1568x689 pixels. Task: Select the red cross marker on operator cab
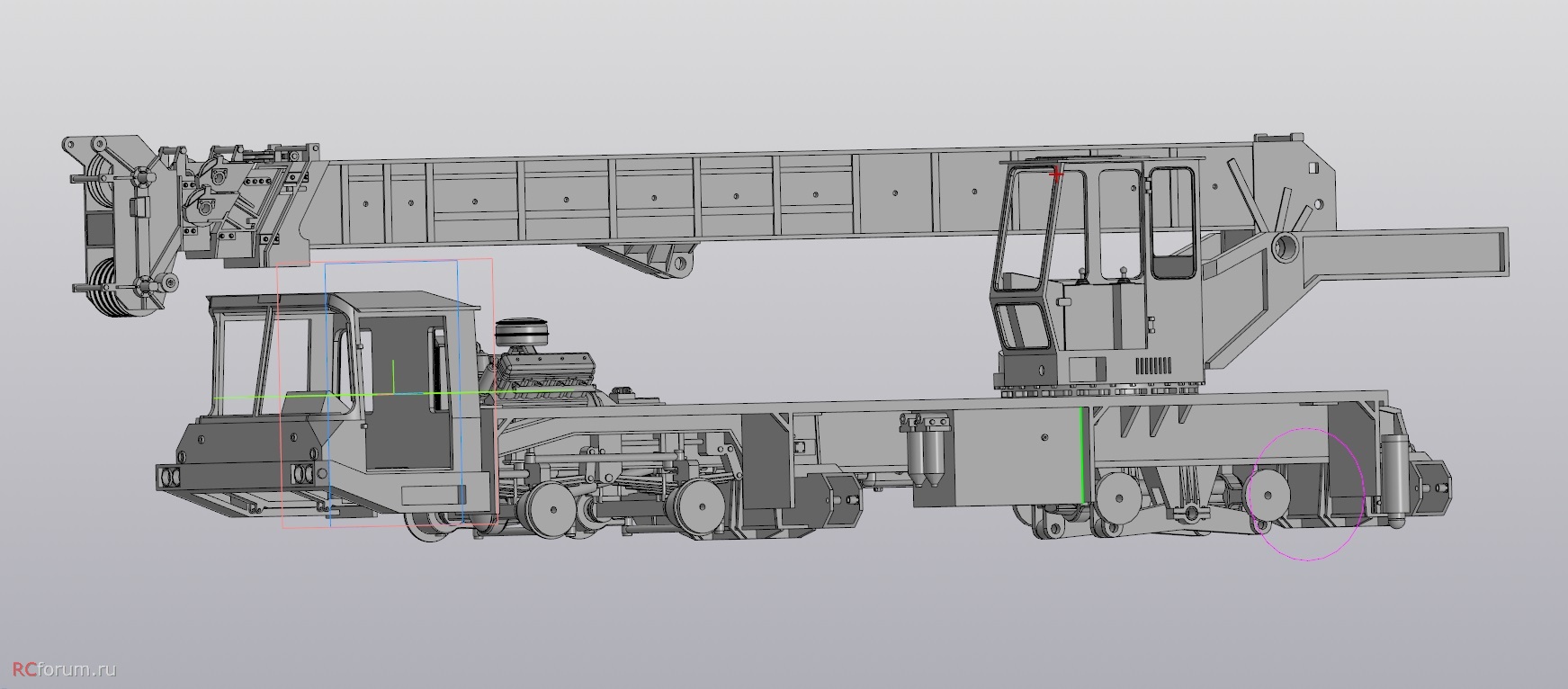point(1057,173)
